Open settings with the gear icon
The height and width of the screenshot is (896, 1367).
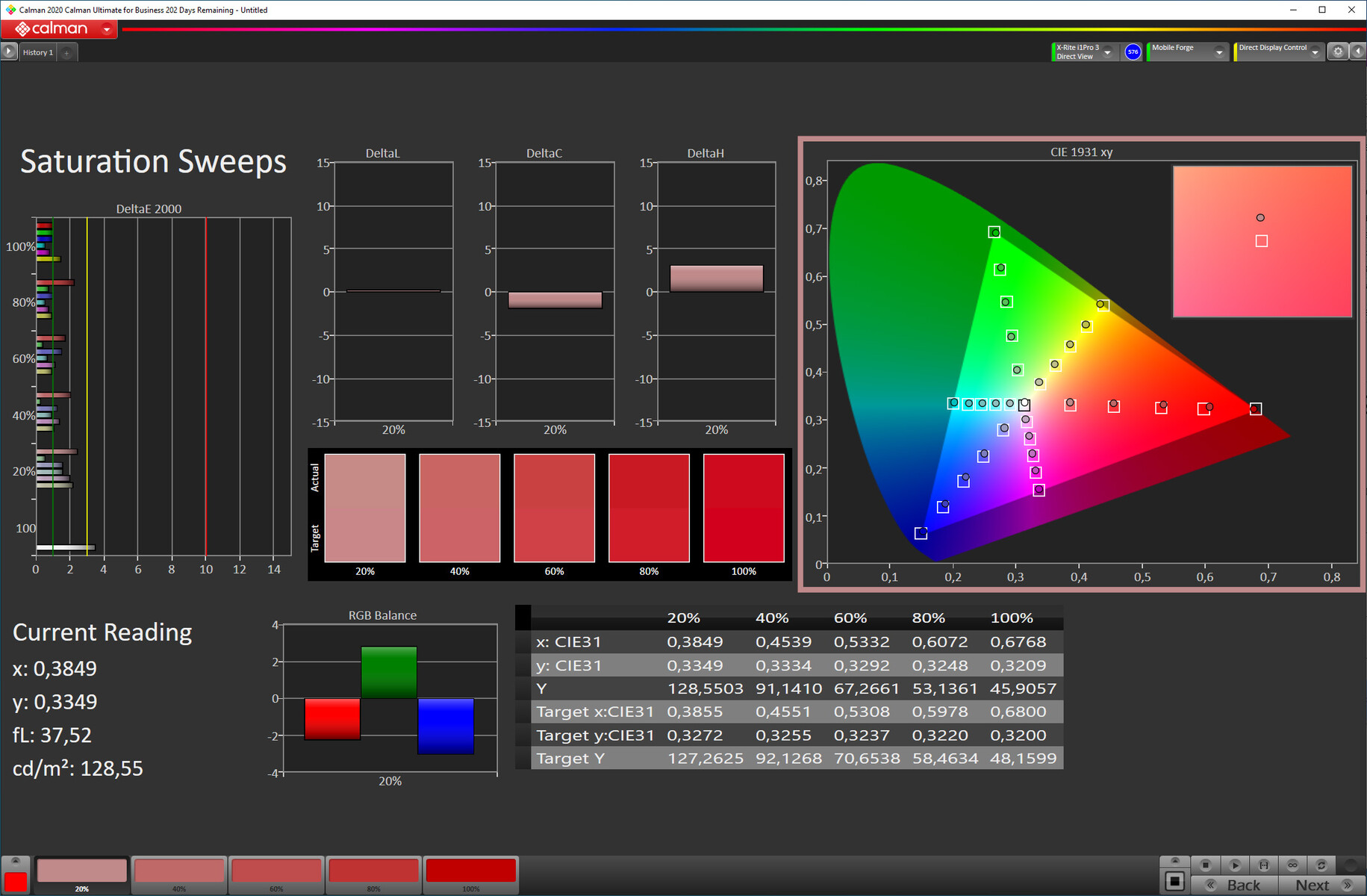click(x=1338, y=52)
